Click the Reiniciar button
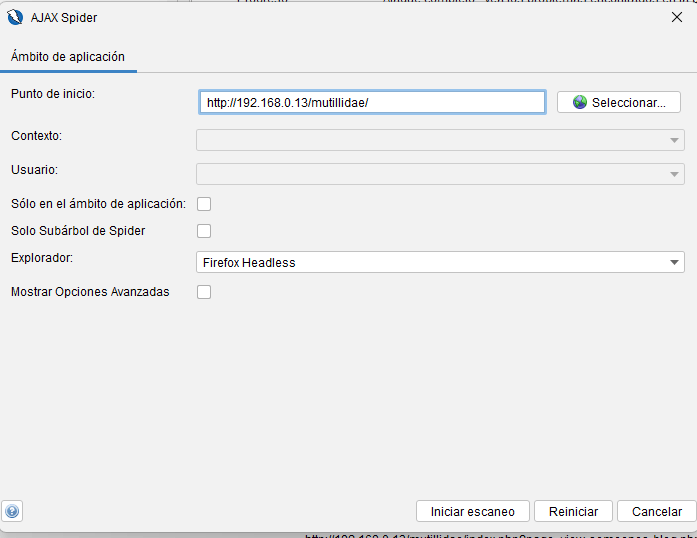Viewport: 697px width, 538px height. 573,511
